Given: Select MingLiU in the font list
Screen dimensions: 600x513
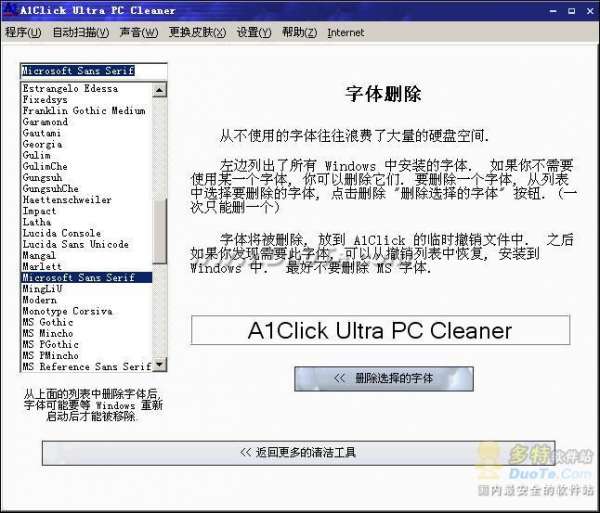Looking at the screenshot, I should tap(86, 288).
